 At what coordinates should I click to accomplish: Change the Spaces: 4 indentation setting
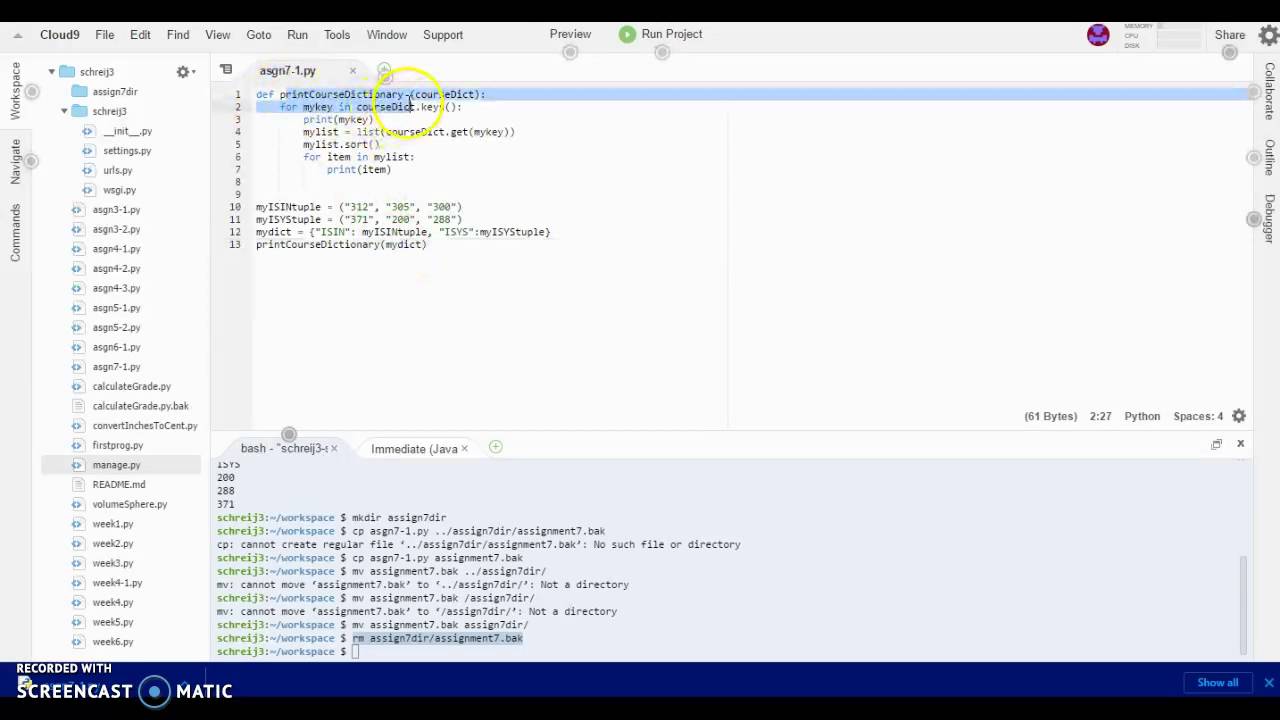(x=1198, y=416)
